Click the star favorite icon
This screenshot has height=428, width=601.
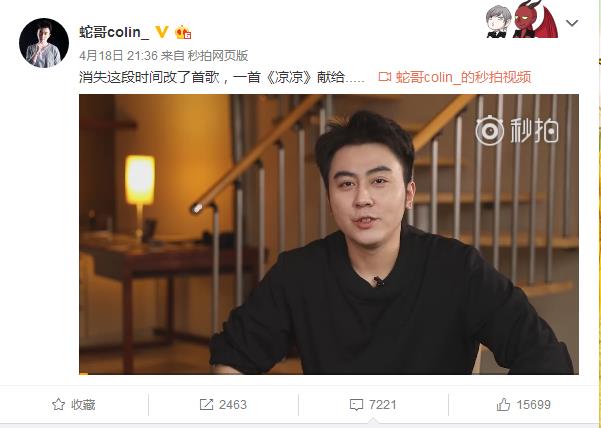point(58,404)
